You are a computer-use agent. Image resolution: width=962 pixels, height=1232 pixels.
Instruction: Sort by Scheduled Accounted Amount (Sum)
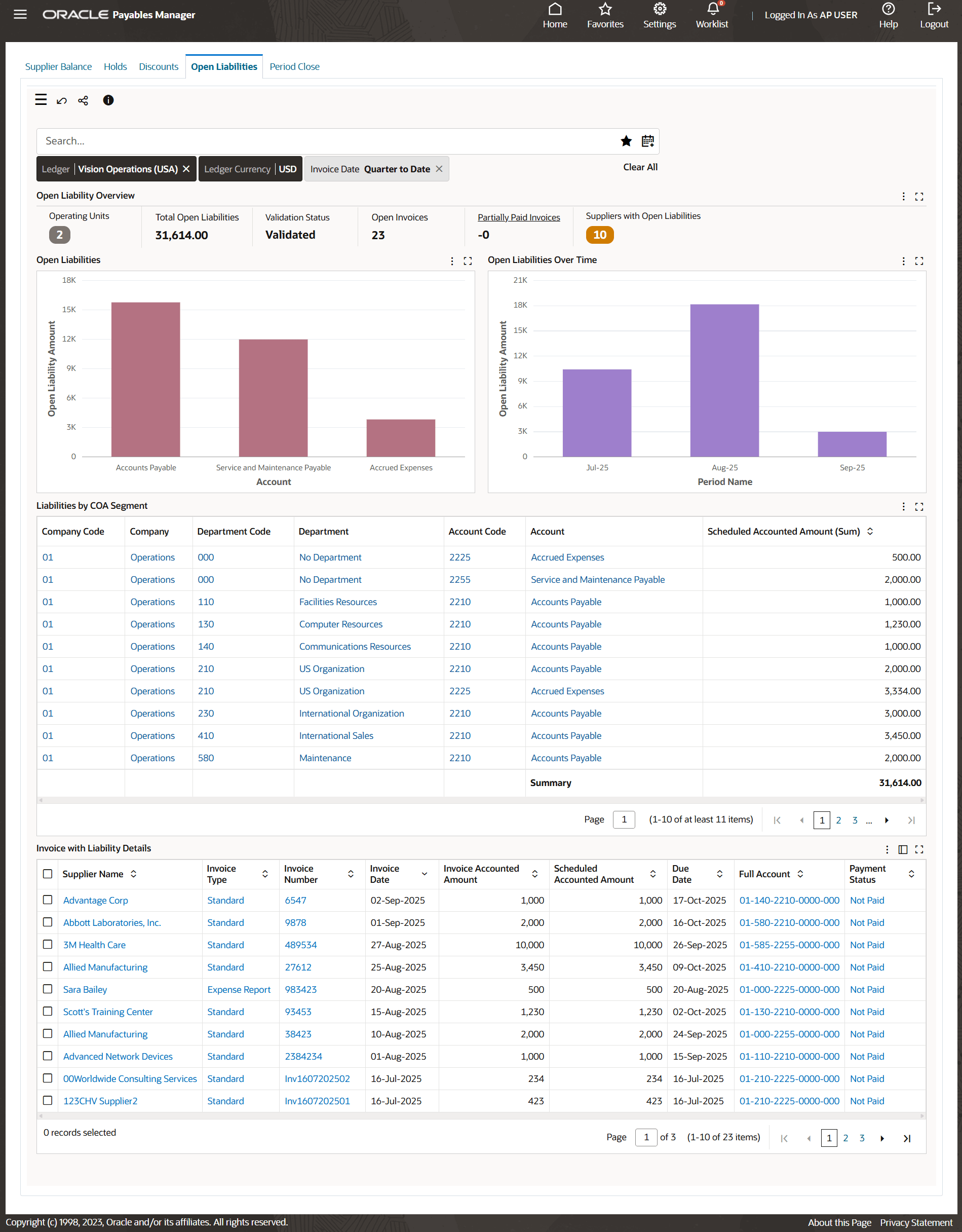tap(870, 531)
